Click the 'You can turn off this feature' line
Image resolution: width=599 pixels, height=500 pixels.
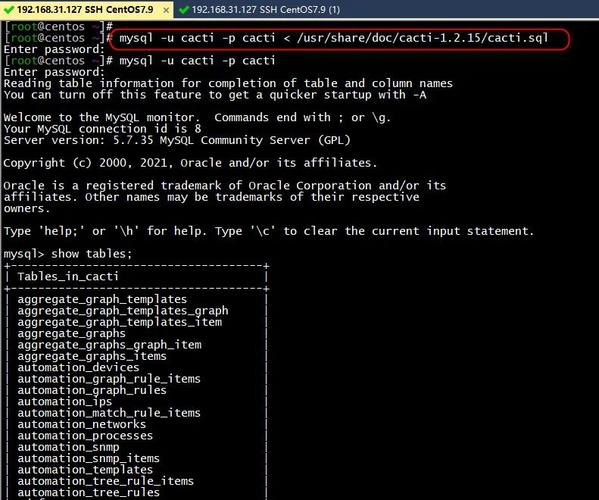click(215, 95)
